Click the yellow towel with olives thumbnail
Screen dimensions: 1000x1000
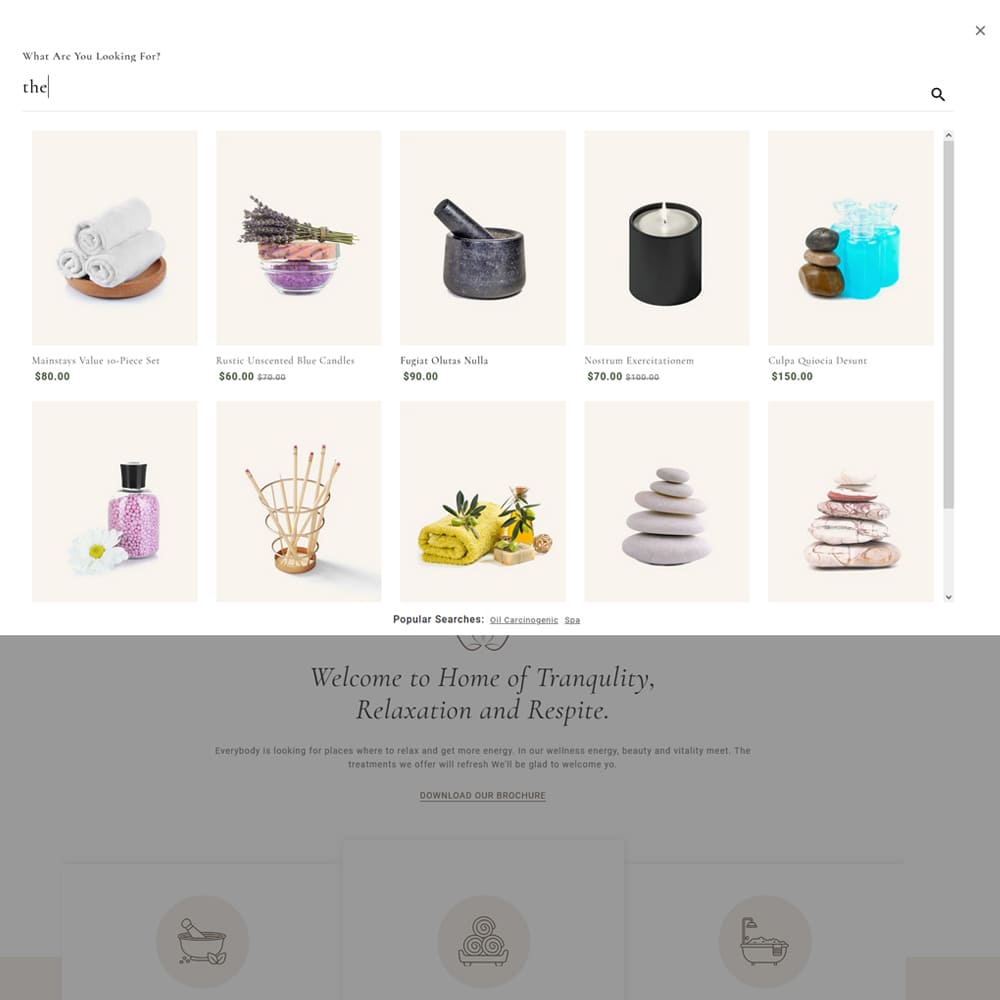[483, 501]
